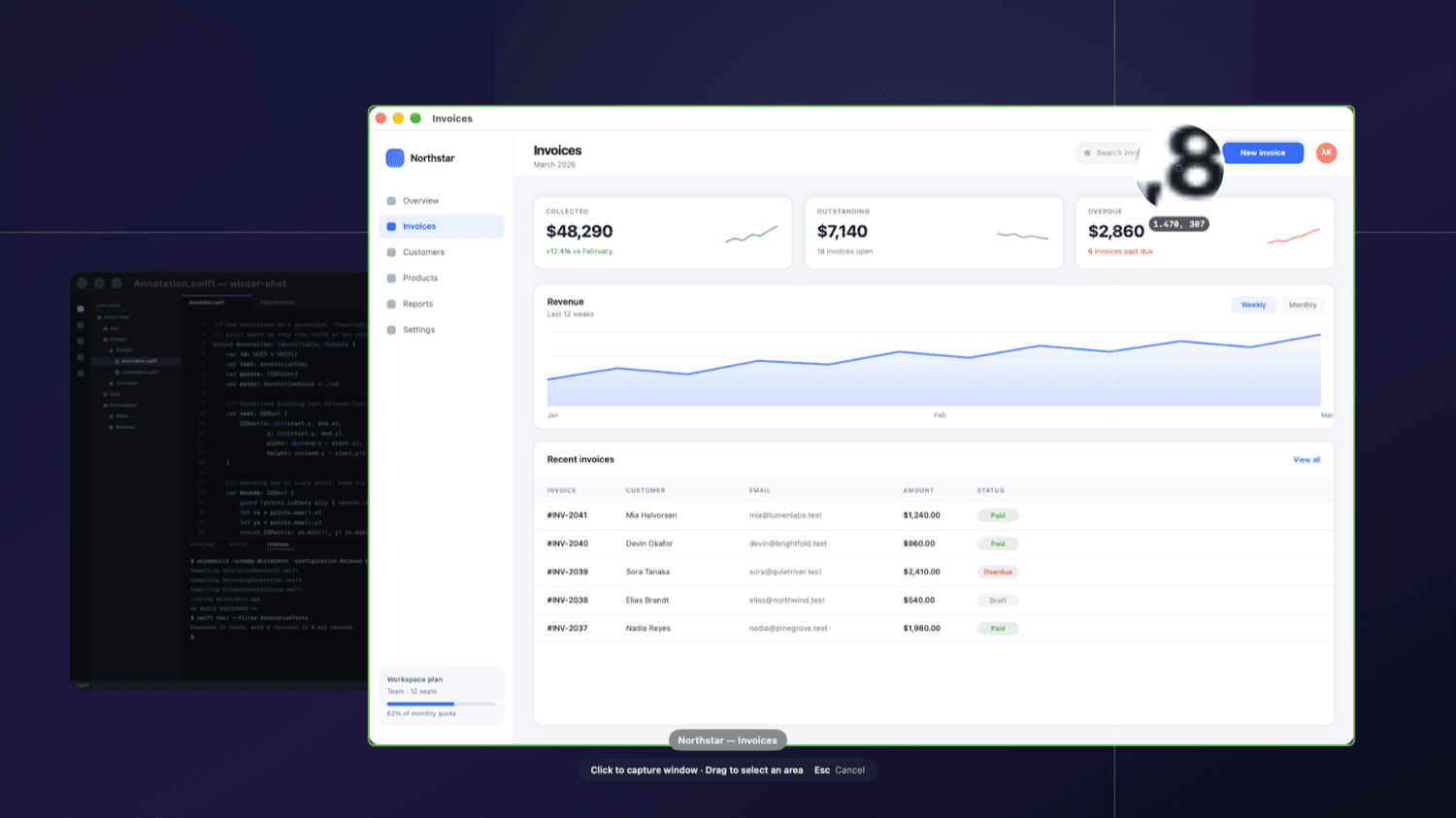
Task: Click invoice #INV-2040
Action: point(567,543)
